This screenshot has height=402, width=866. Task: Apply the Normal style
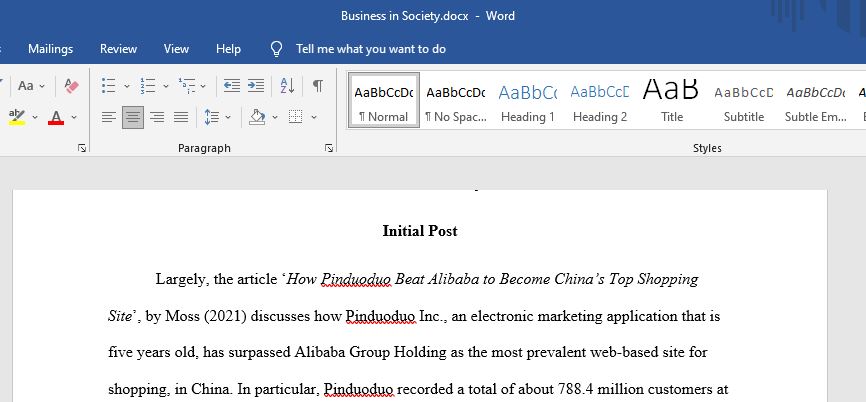click(x=384, y=100)
